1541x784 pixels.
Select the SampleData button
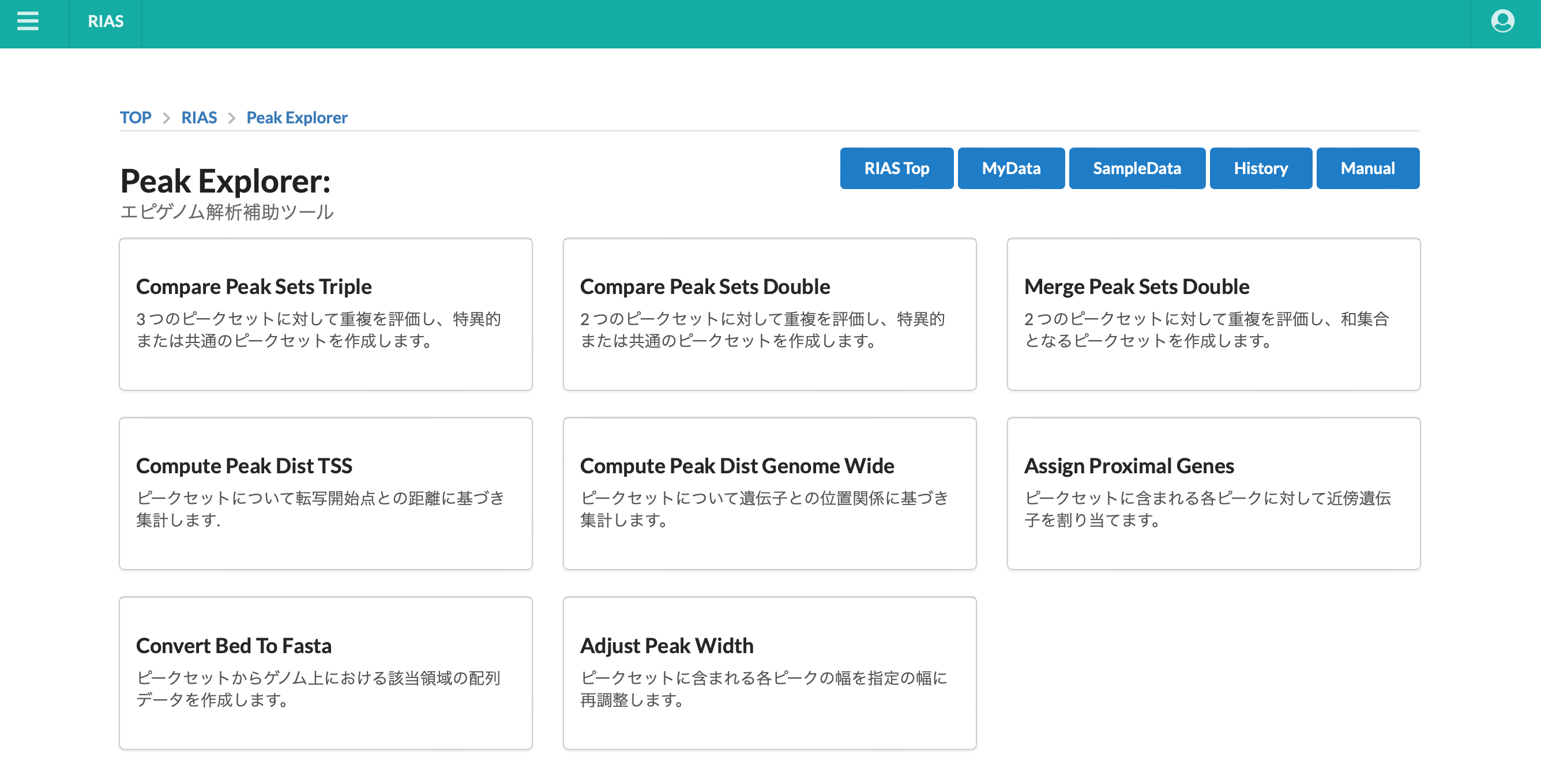(x=1136, y=169)
